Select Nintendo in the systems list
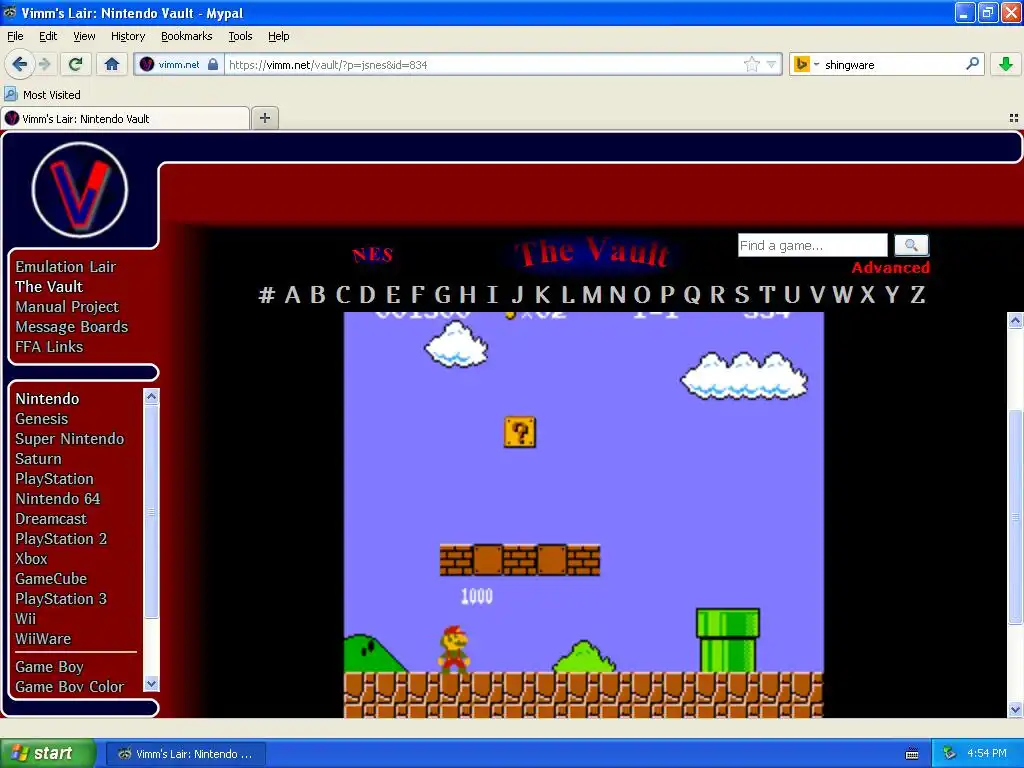1024x768 pixels. click(47, 399)
